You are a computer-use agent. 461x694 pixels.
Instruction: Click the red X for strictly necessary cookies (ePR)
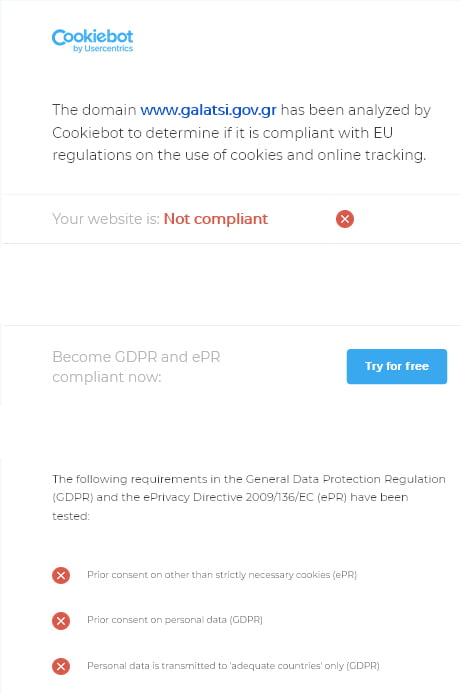click(x=61, y=575)
